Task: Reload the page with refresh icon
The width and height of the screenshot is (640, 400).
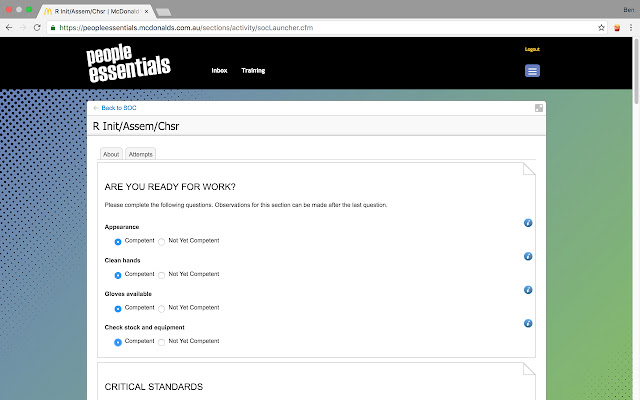Action: [37, 28]
